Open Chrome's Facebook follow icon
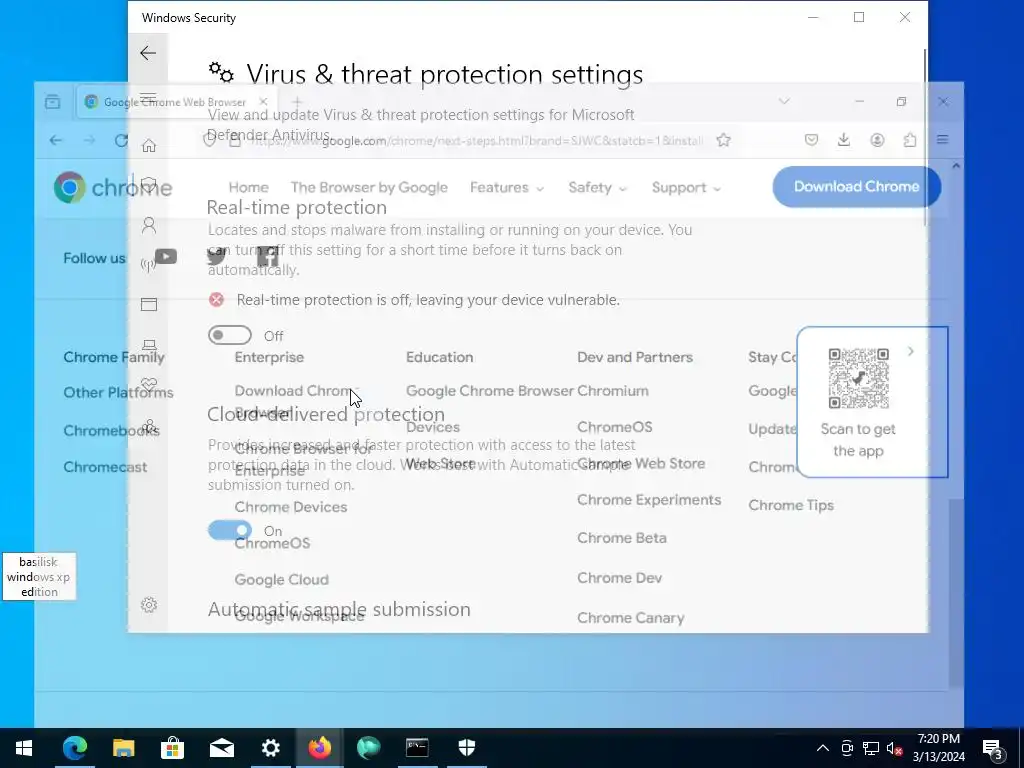This screenshot has height=768, width=1024. (x=267, y=257)
